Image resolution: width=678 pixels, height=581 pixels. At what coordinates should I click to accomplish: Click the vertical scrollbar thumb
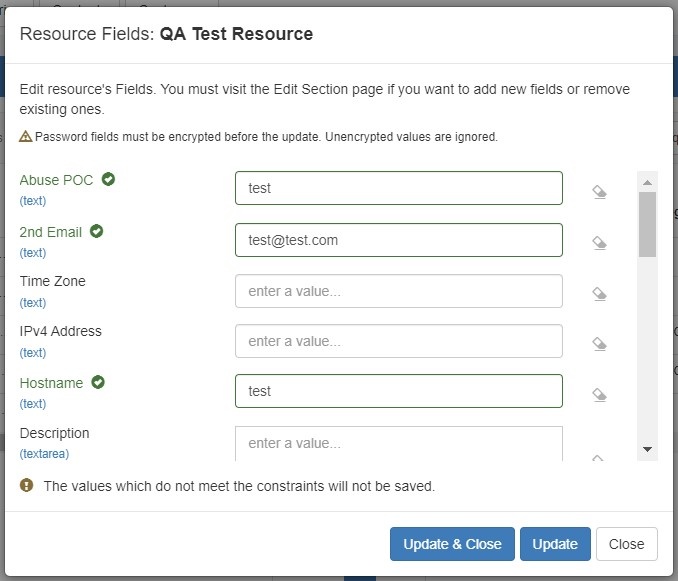point(647,224)
